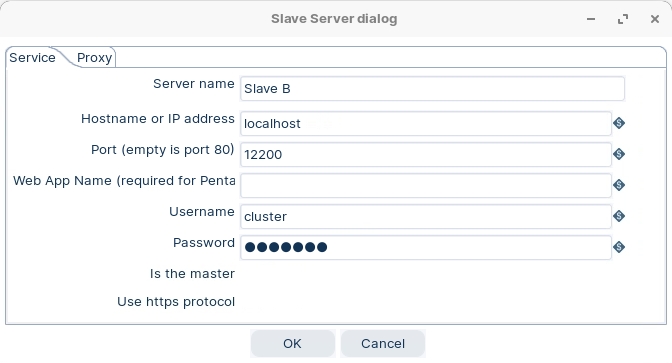Screen dimensions: 672x363
Task: Close the Slave Server dialog window
Action: click(x=654, y=19)
